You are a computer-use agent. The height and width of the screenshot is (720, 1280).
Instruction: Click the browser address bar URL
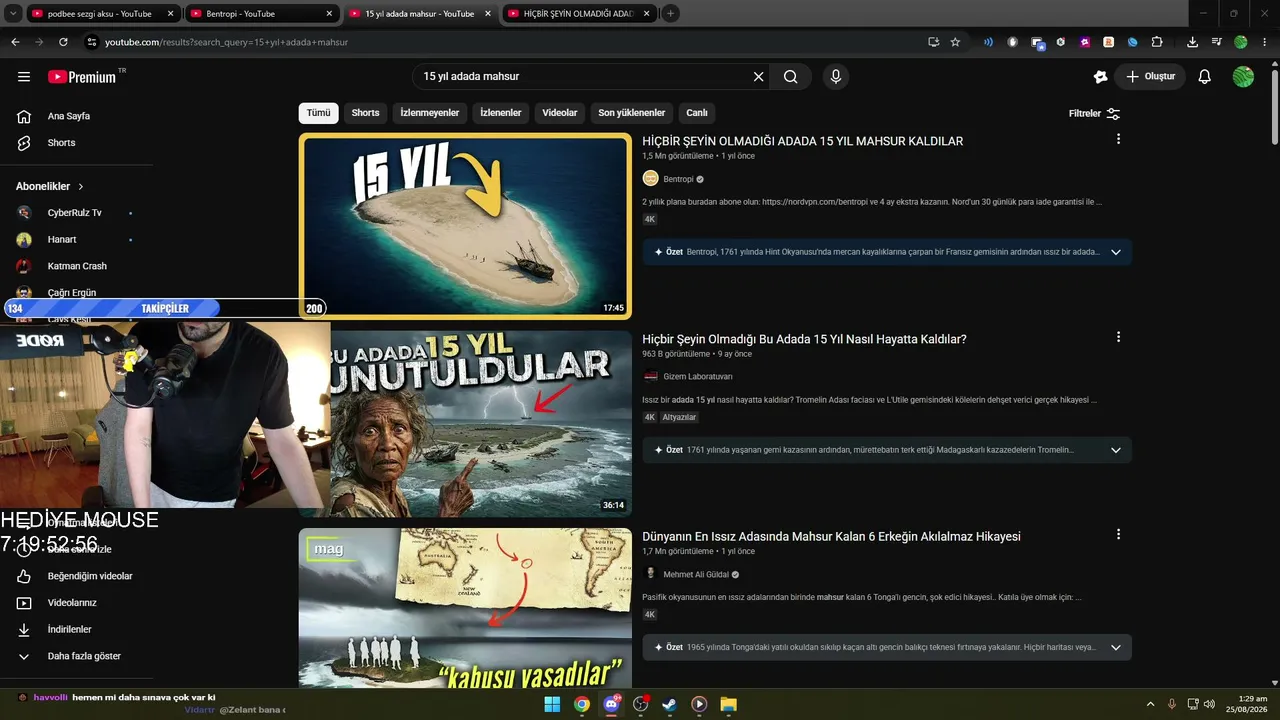click(227, 42)
